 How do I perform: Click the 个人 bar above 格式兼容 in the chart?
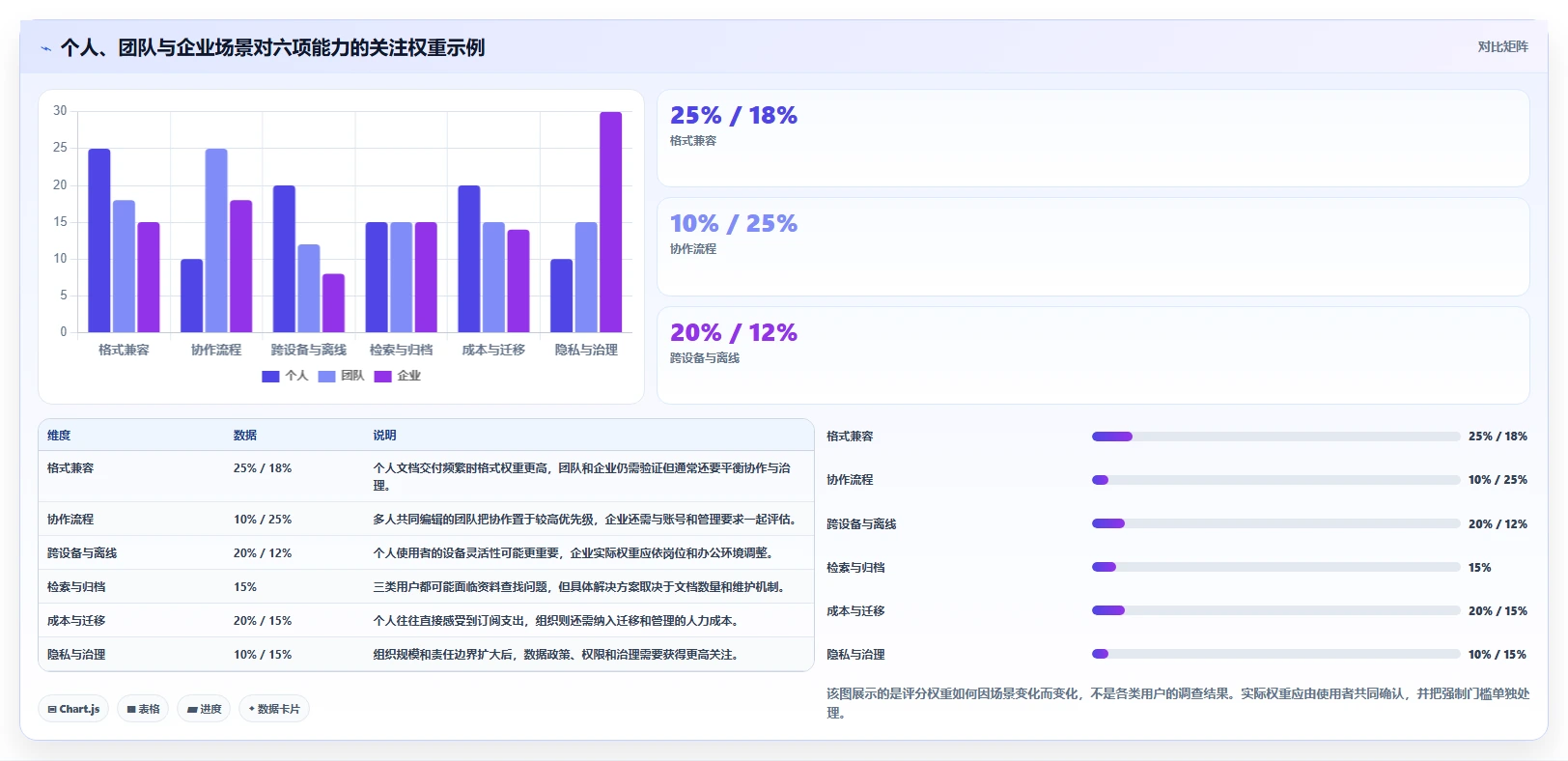pos(99,240)
